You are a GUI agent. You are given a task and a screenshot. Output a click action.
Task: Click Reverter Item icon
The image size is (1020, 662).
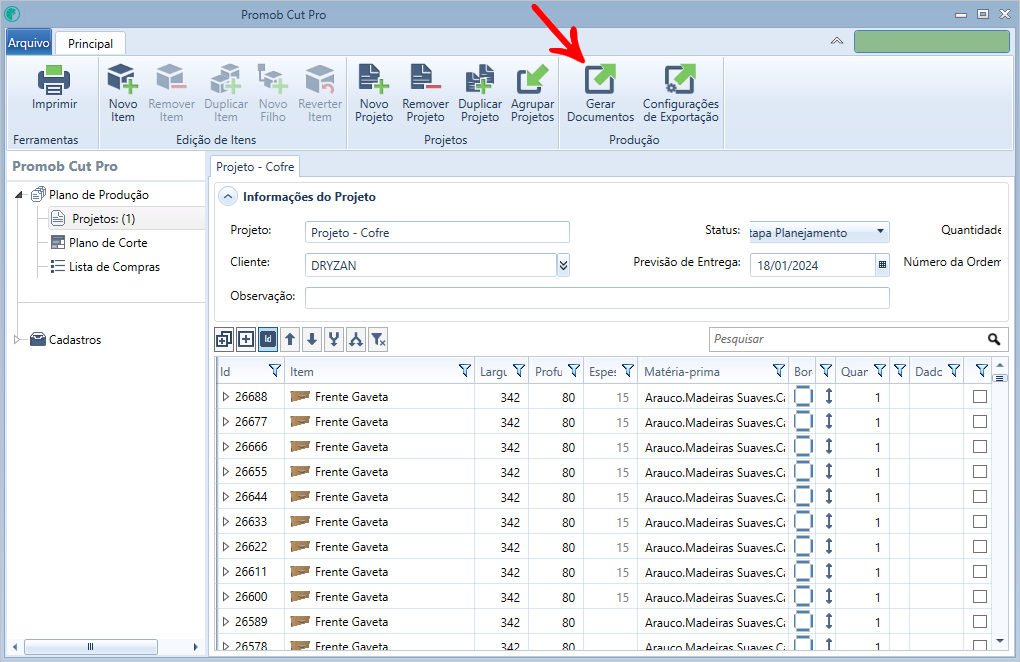tap(320, 78)
